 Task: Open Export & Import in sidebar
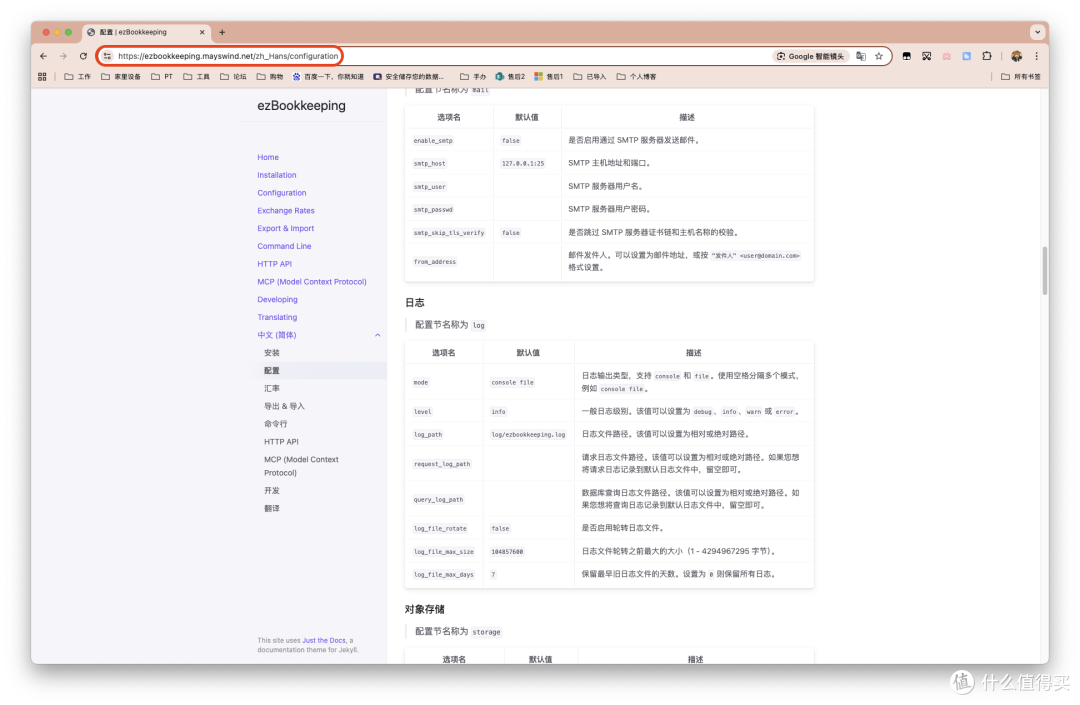coord(286,229)
